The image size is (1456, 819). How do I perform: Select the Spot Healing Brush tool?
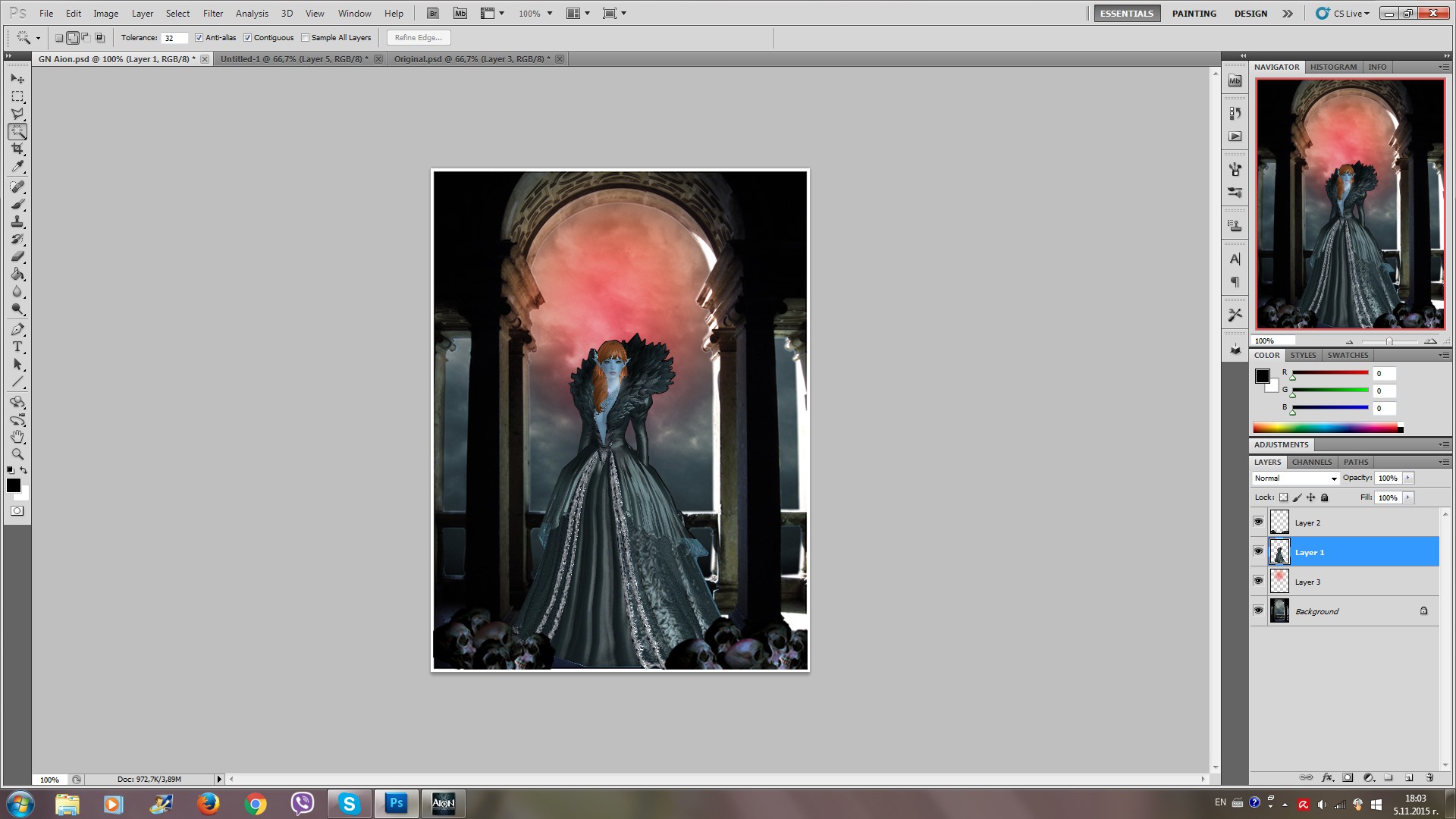[17, 187]
